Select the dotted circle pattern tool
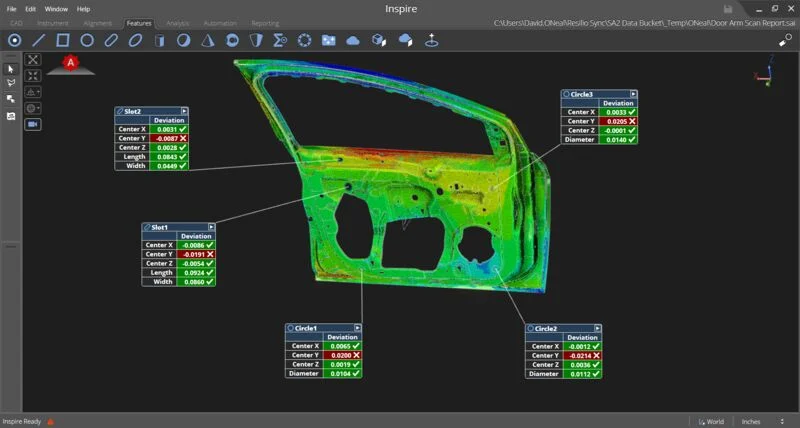 pos(305,40)
